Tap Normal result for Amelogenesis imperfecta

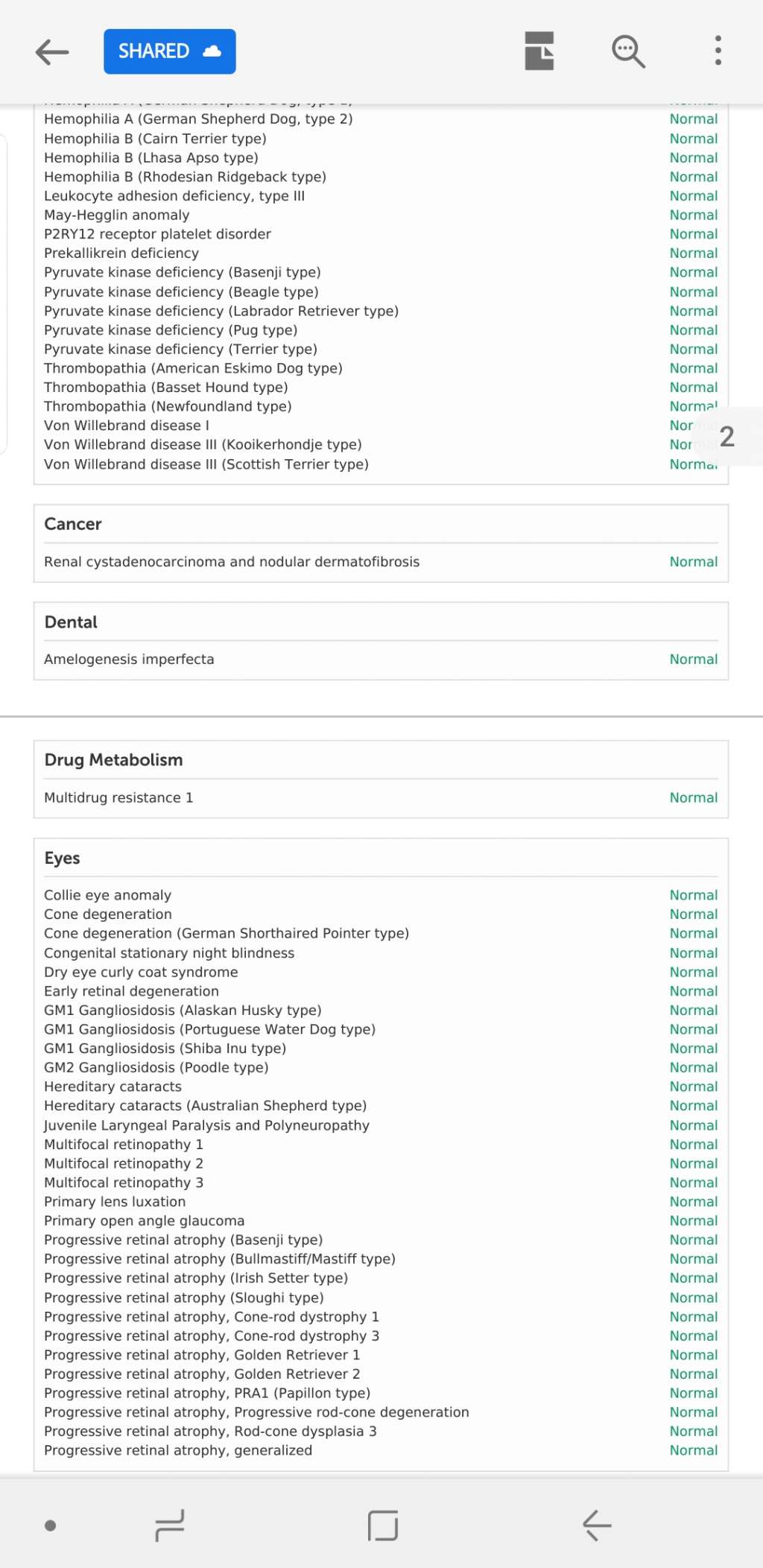(693, 660)
